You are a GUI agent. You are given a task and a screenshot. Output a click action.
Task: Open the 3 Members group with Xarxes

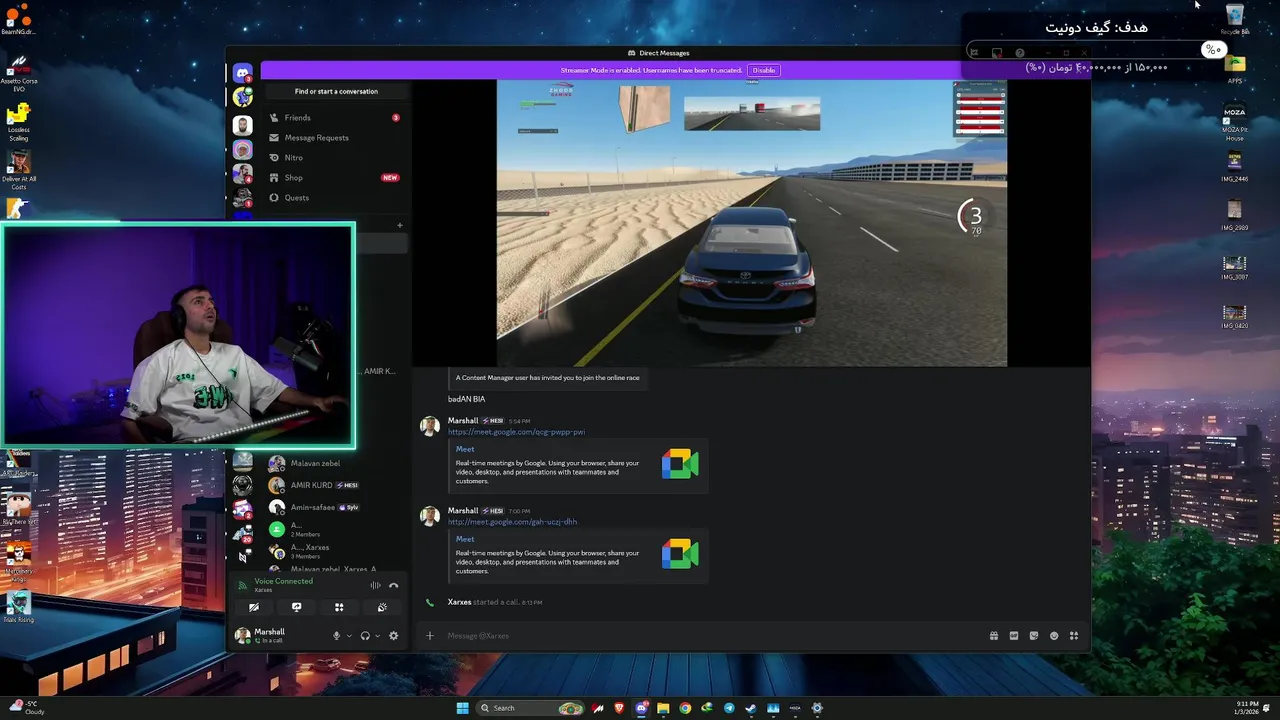click(x=335, y=551)
